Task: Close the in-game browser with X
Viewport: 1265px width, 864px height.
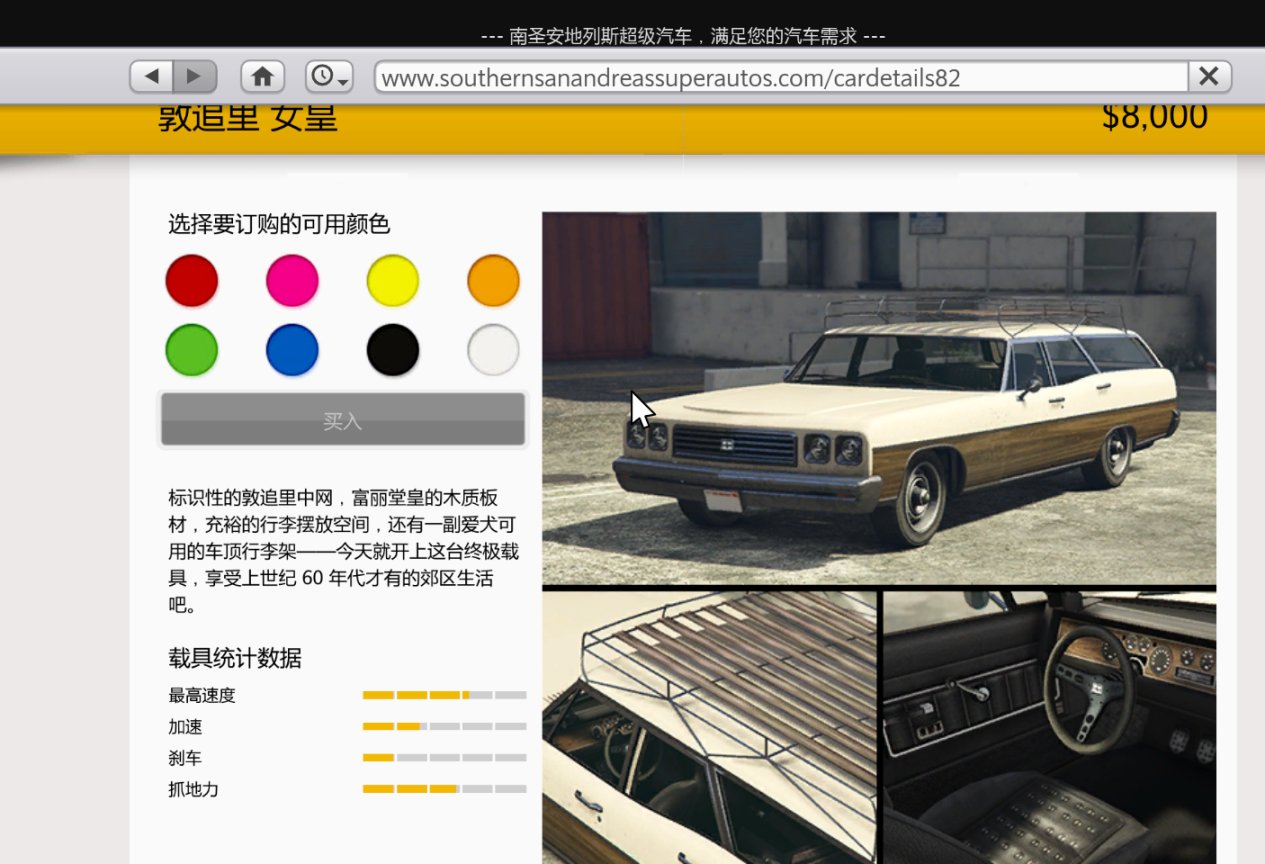Action: pyautogui.click(x=1209, y=76)
